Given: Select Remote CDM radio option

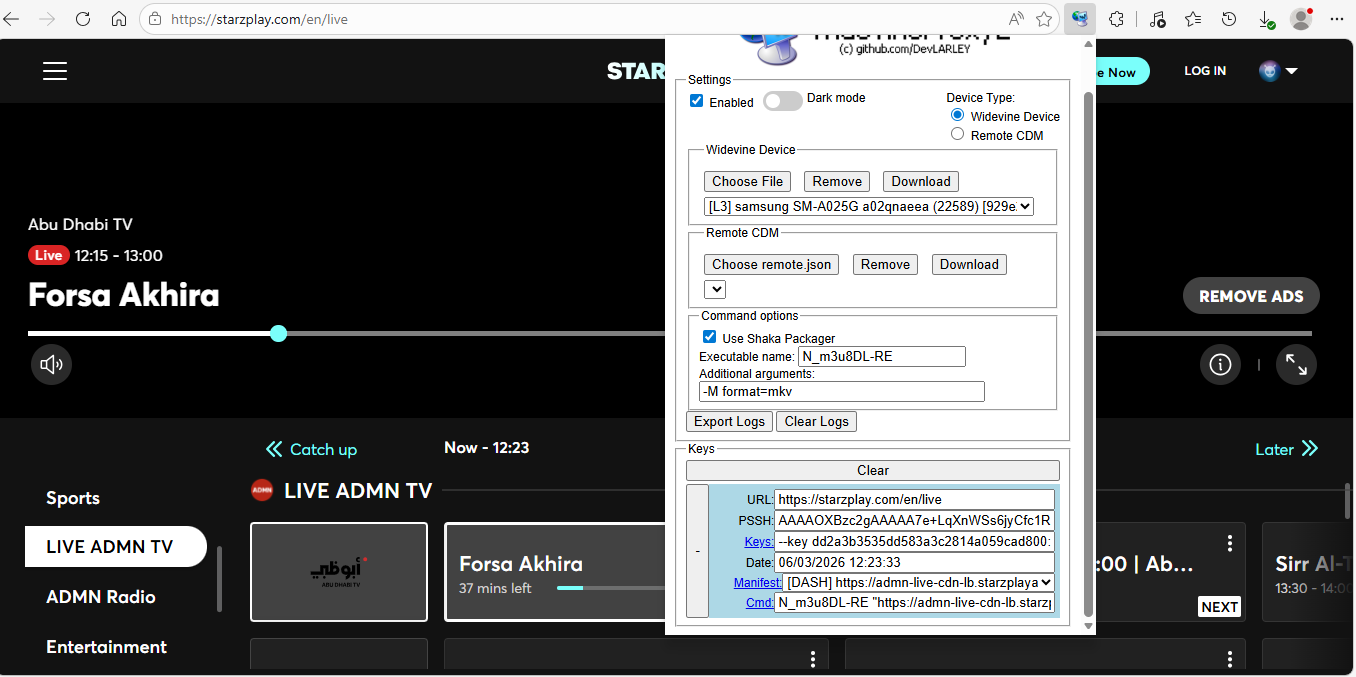Looking at the screenshot, I should point(957,134).
